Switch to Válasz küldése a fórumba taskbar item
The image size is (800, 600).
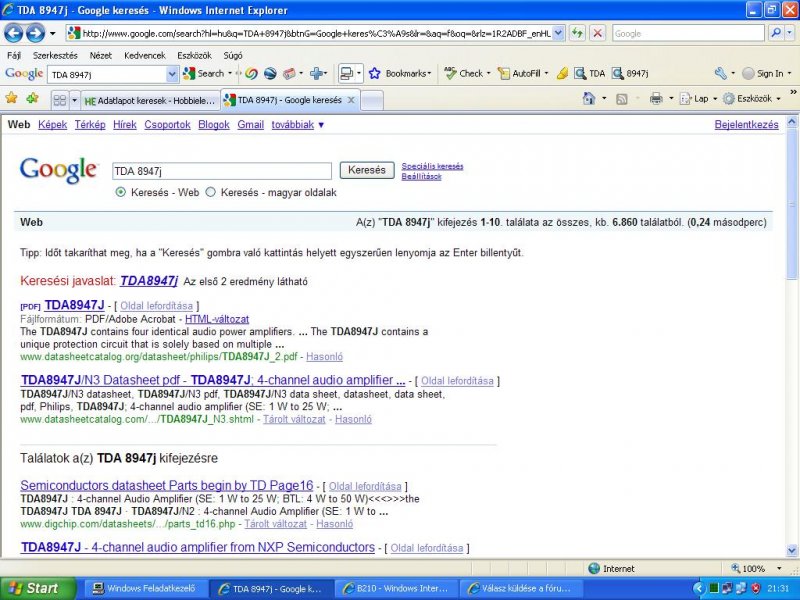(520, 589)
